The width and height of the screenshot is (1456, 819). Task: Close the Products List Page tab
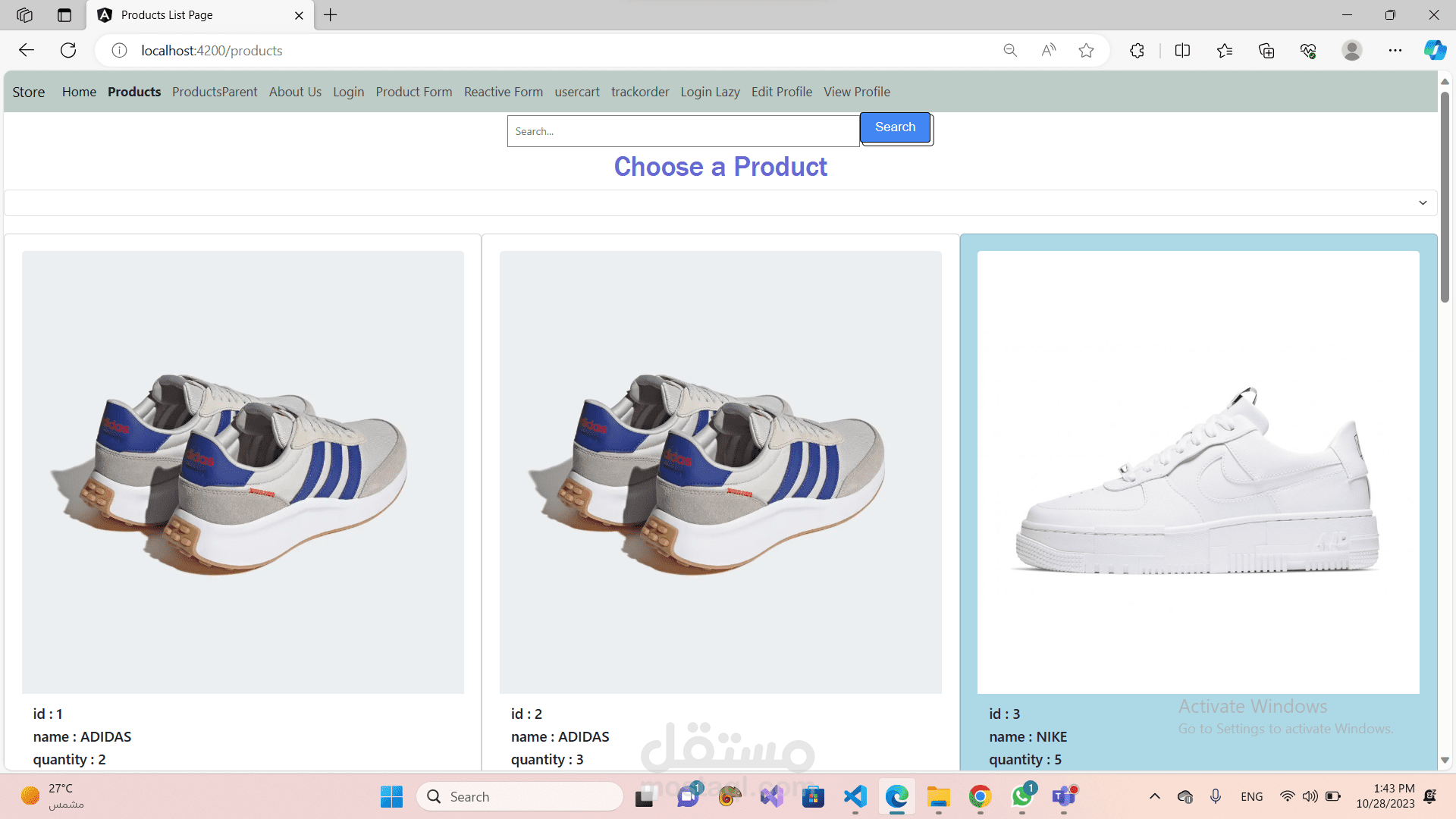pyautogui.click(x=299, y=15)
